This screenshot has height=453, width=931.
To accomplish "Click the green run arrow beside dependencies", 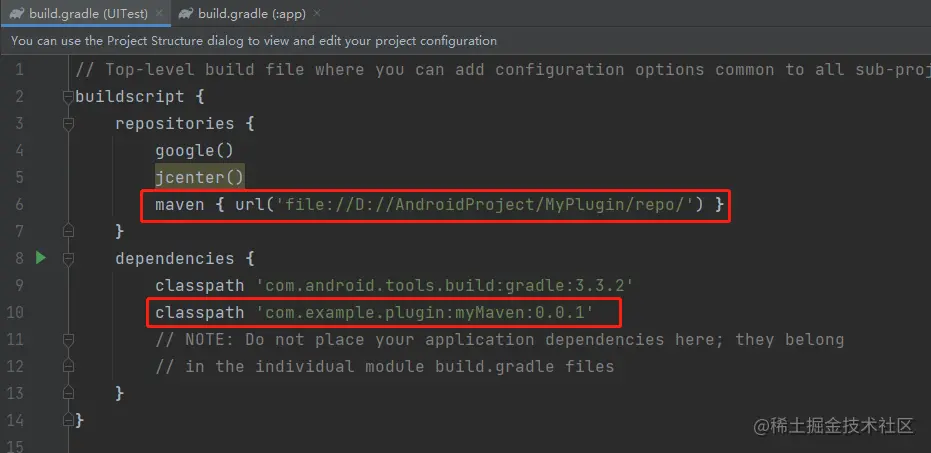I will pyautogui.click(x=40, y=258).
